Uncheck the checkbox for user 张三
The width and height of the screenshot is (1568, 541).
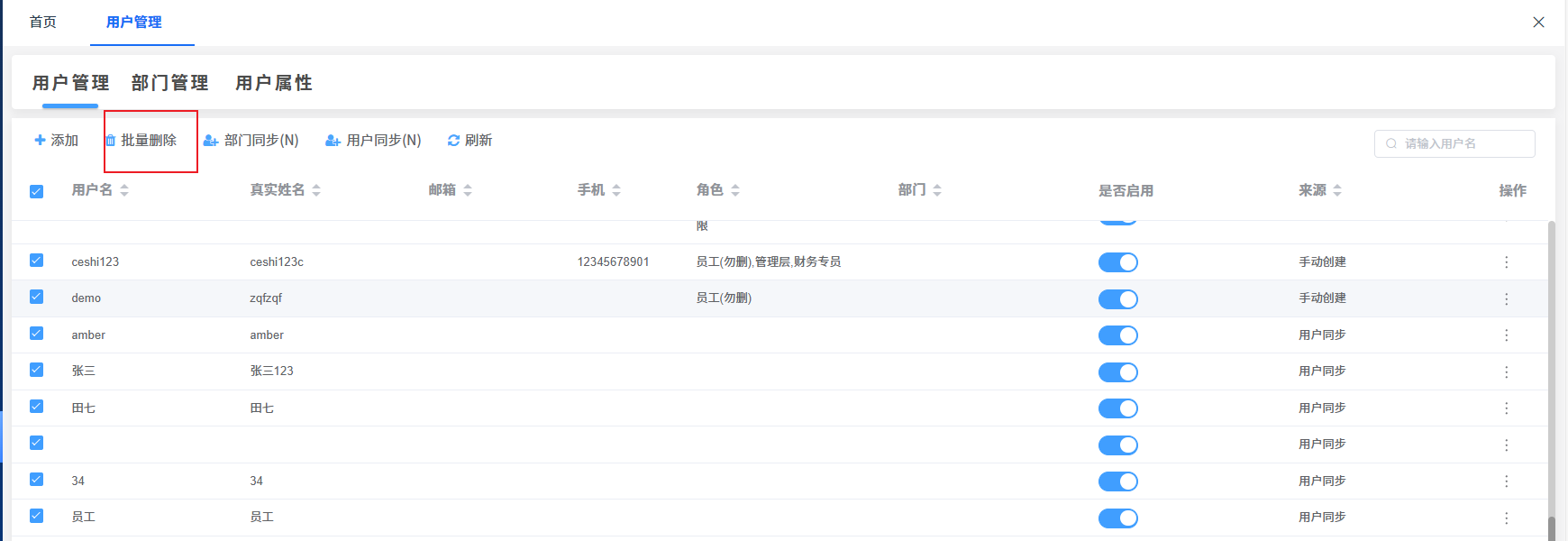coord(37,370)
